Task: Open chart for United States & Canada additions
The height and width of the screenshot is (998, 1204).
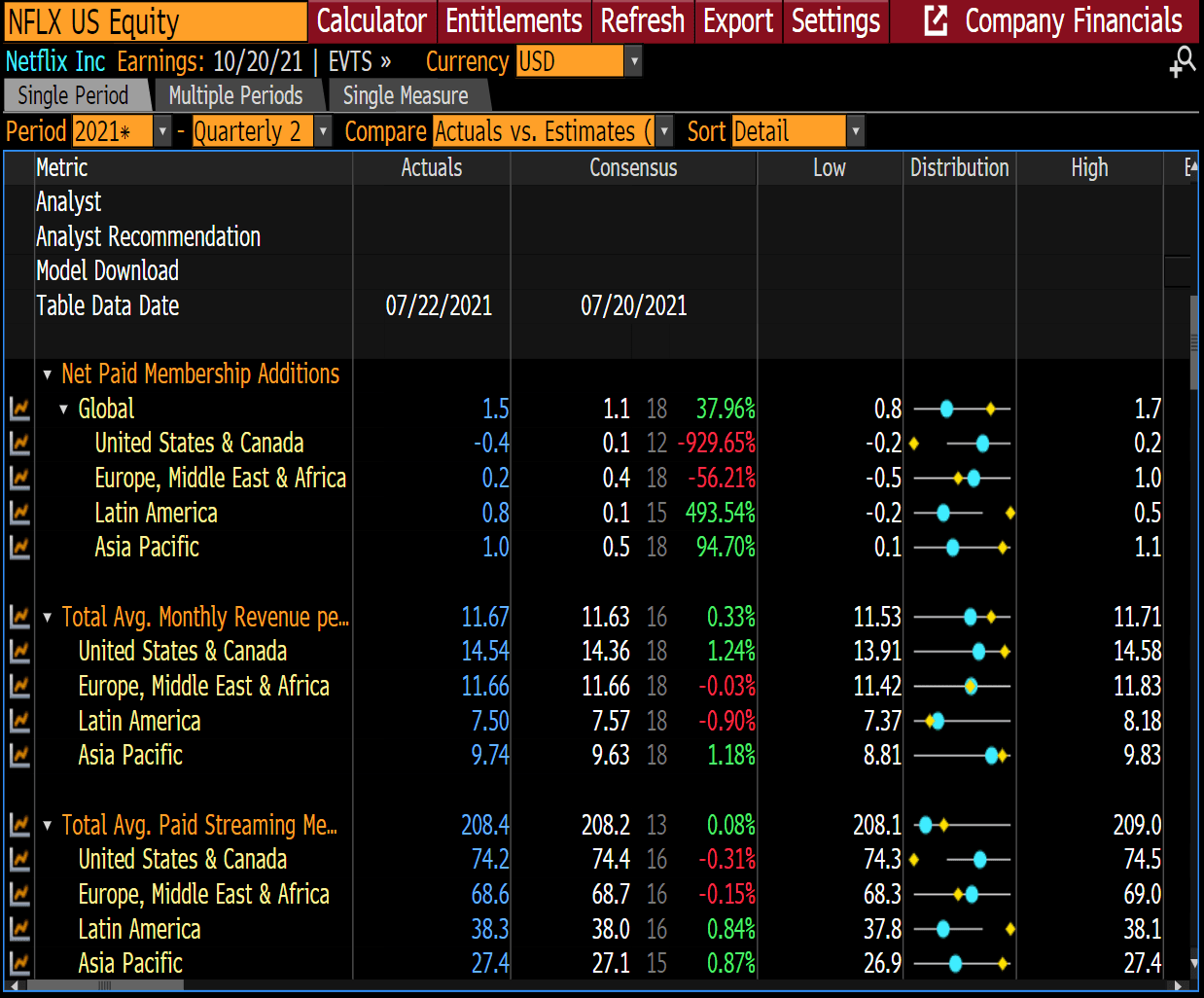Action: tap(18, 444)
